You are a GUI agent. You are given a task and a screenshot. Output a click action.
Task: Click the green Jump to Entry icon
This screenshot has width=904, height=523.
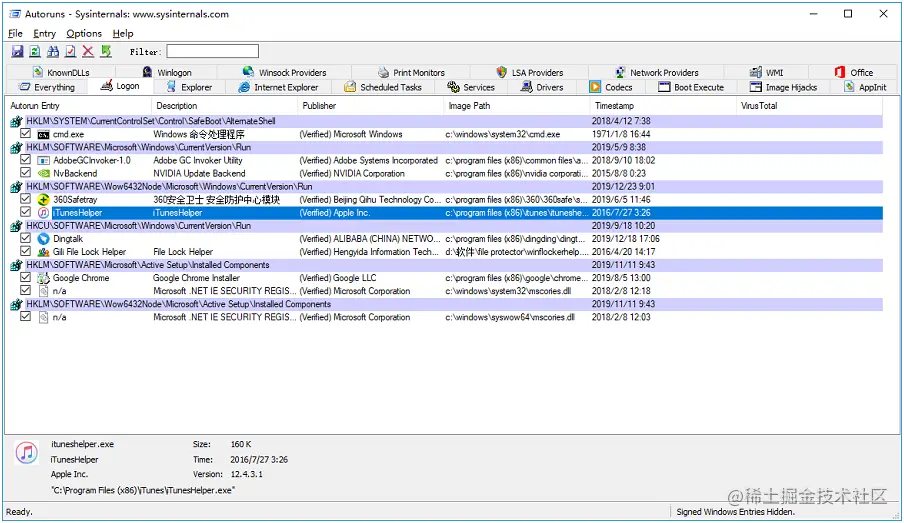[x=106, y=51]
